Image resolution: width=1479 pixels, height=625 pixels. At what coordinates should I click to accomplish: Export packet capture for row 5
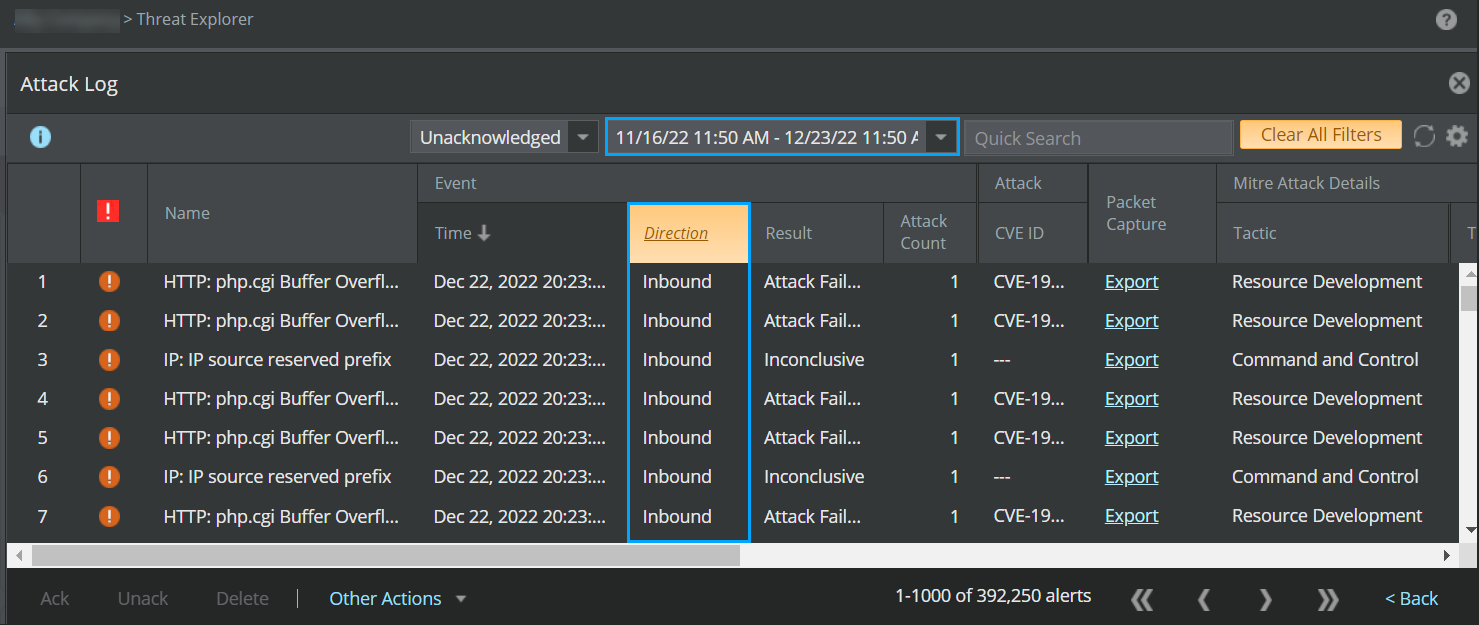[x=1131, y=438]
